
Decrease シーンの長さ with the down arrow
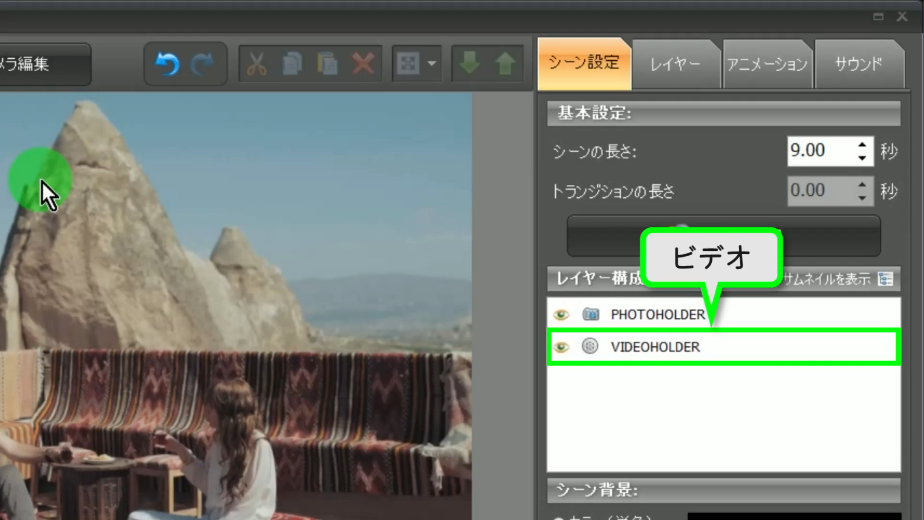point(862,158)
